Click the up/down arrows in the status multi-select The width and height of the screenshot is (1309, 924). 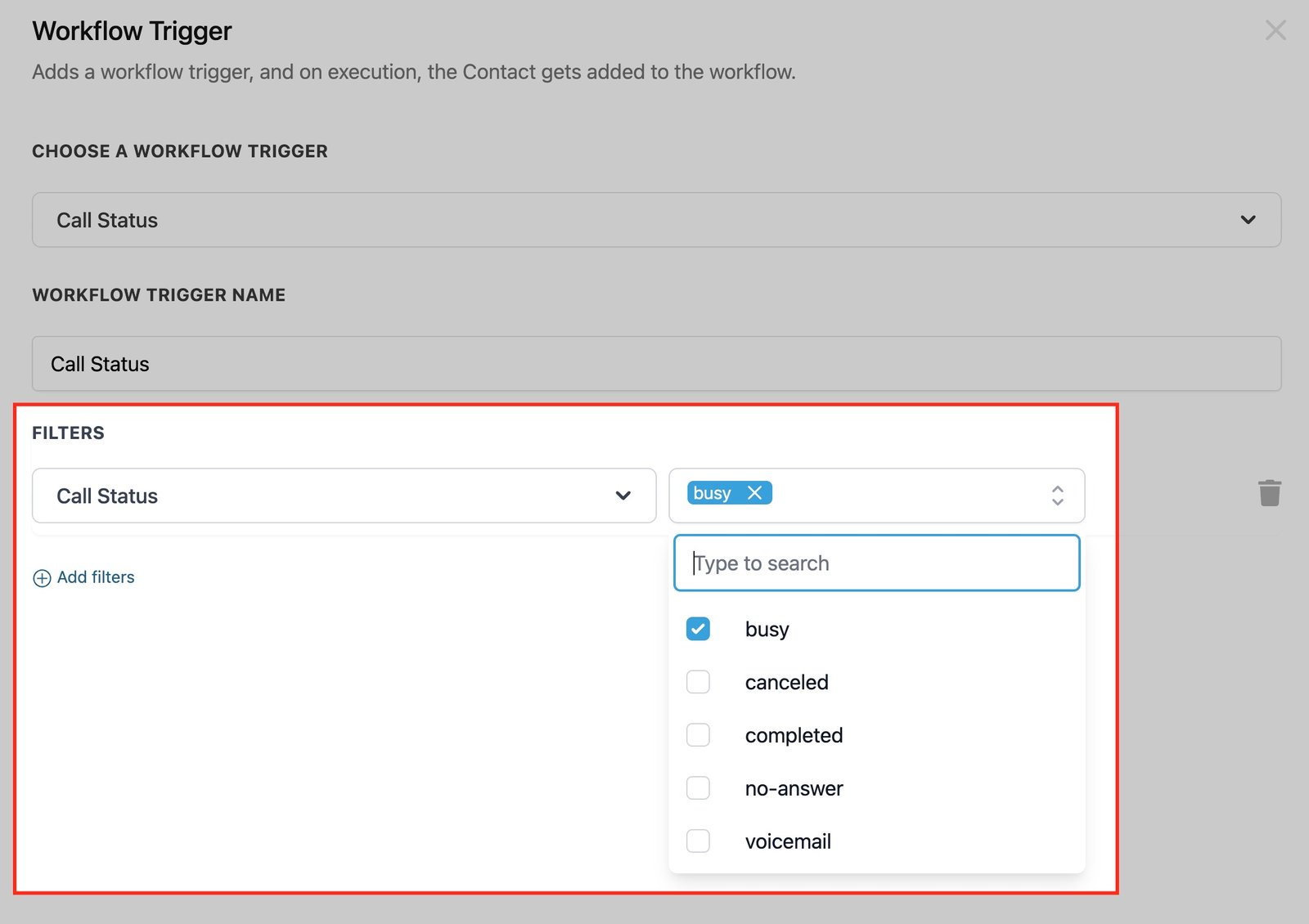[x=1057, y=496]
